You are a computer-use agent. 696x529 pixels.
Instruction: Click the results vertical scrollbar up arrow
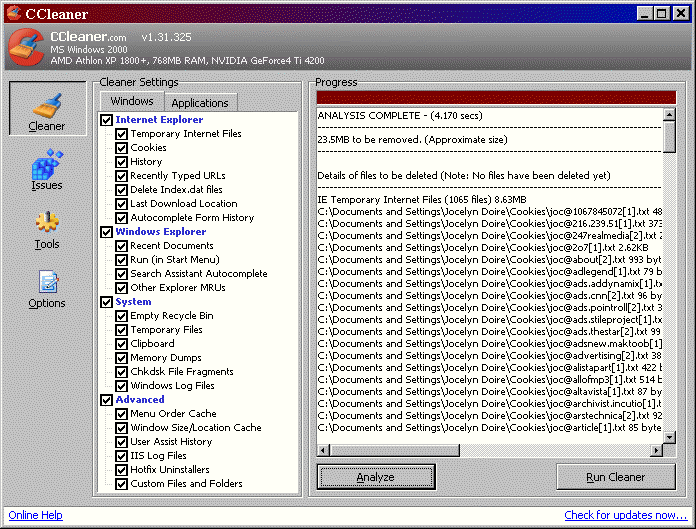pyautogui.click(x=669, y=114)
